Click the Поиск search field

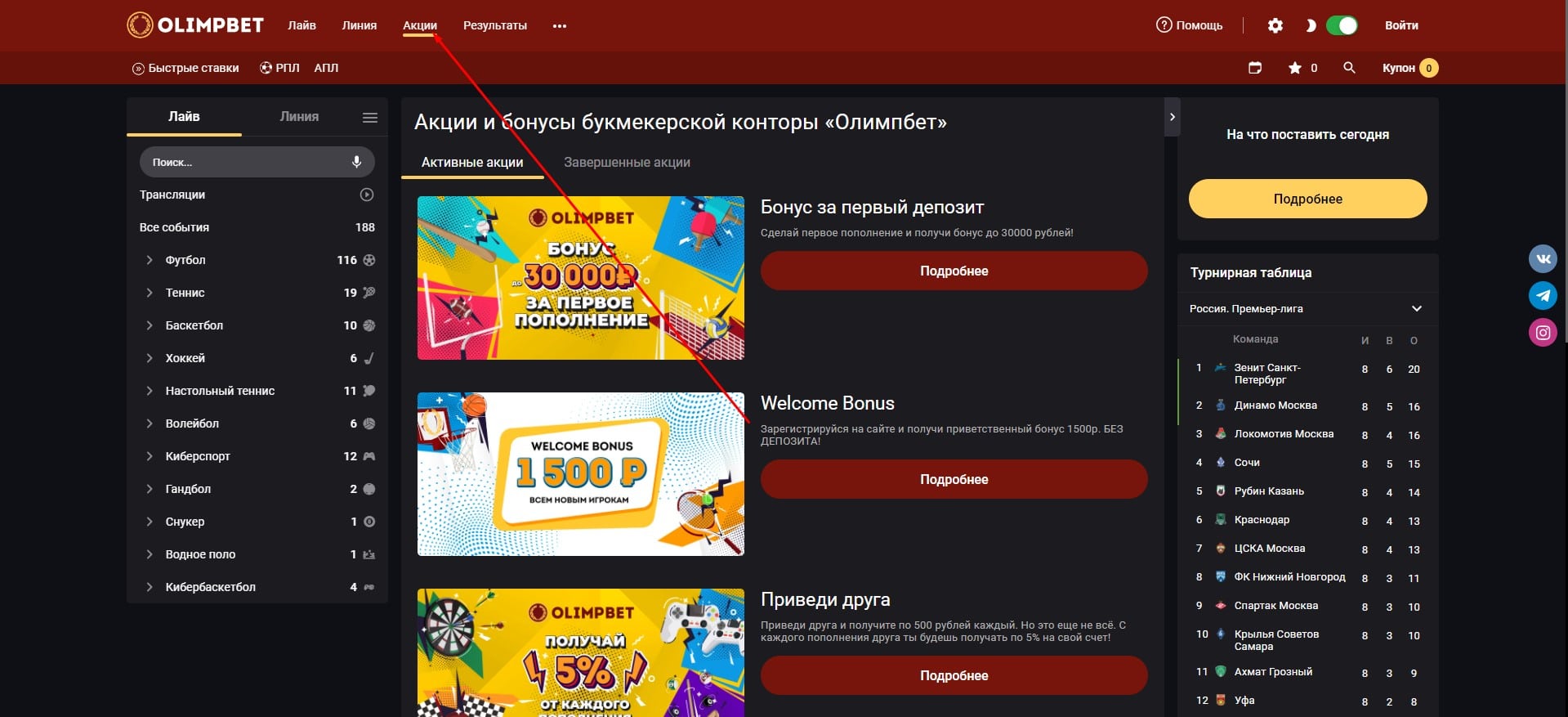[x=257, y=162]
